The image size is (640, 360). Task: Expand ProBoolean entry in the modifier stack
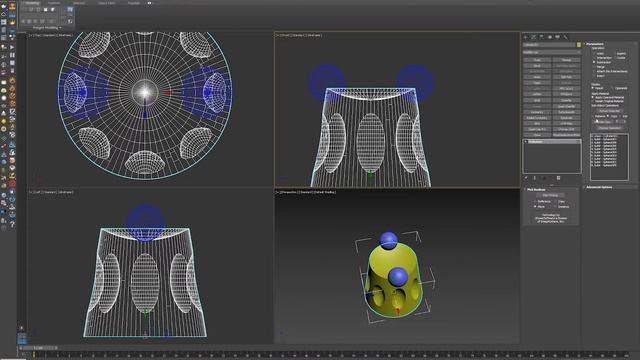(x=525, y=142)
